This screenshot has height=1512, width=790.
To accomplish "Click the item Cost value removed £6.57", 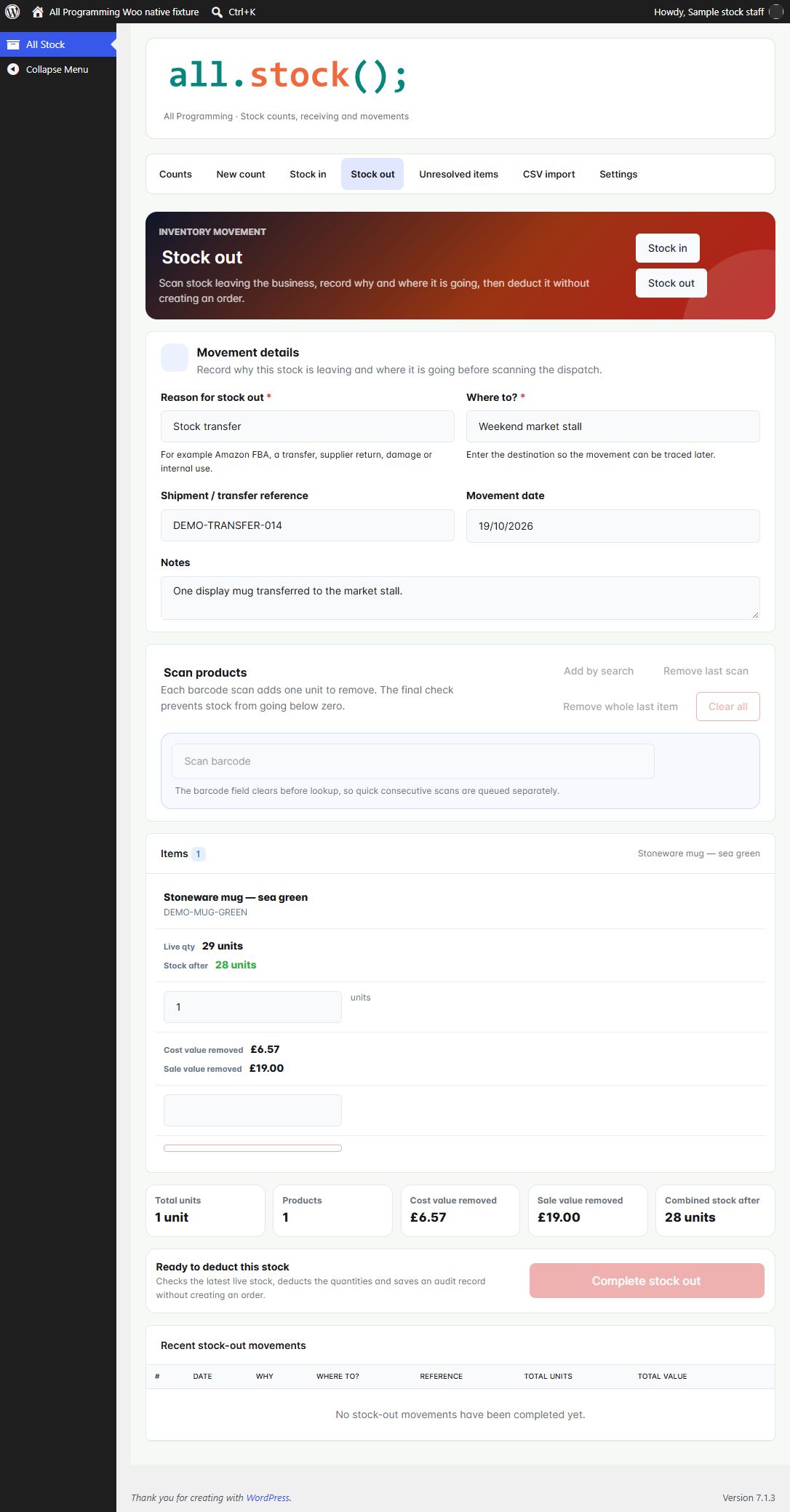I will pos(265,1049).
